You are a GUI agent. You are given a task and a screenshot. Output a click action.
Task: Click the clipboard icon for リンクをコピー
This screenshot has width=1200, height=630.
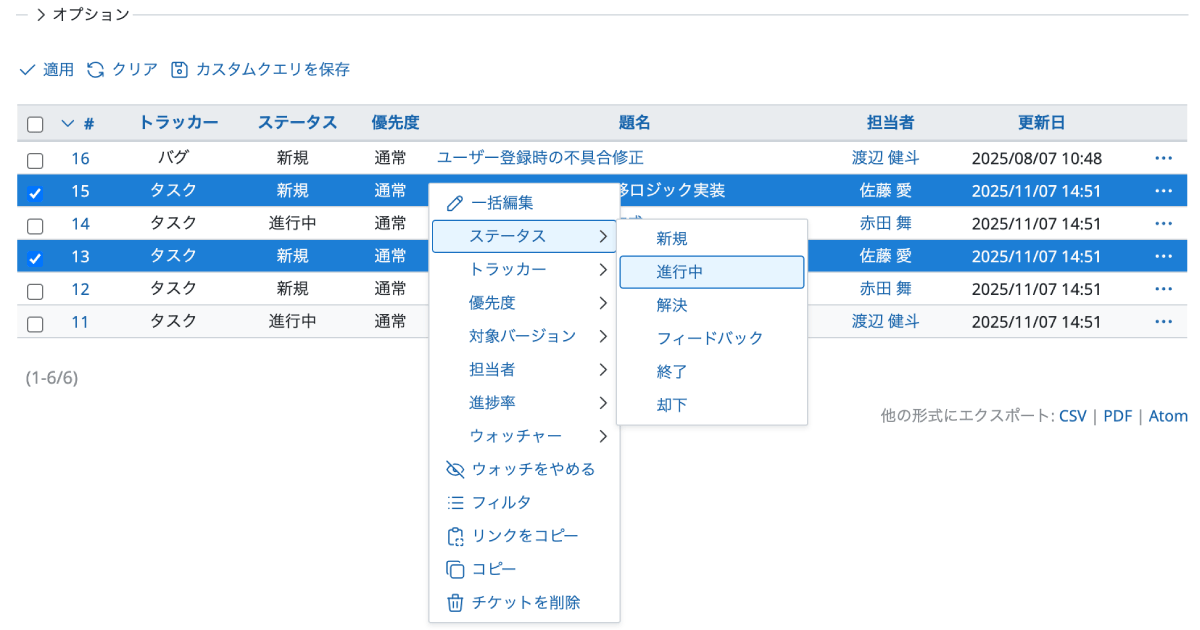point(455,536)
